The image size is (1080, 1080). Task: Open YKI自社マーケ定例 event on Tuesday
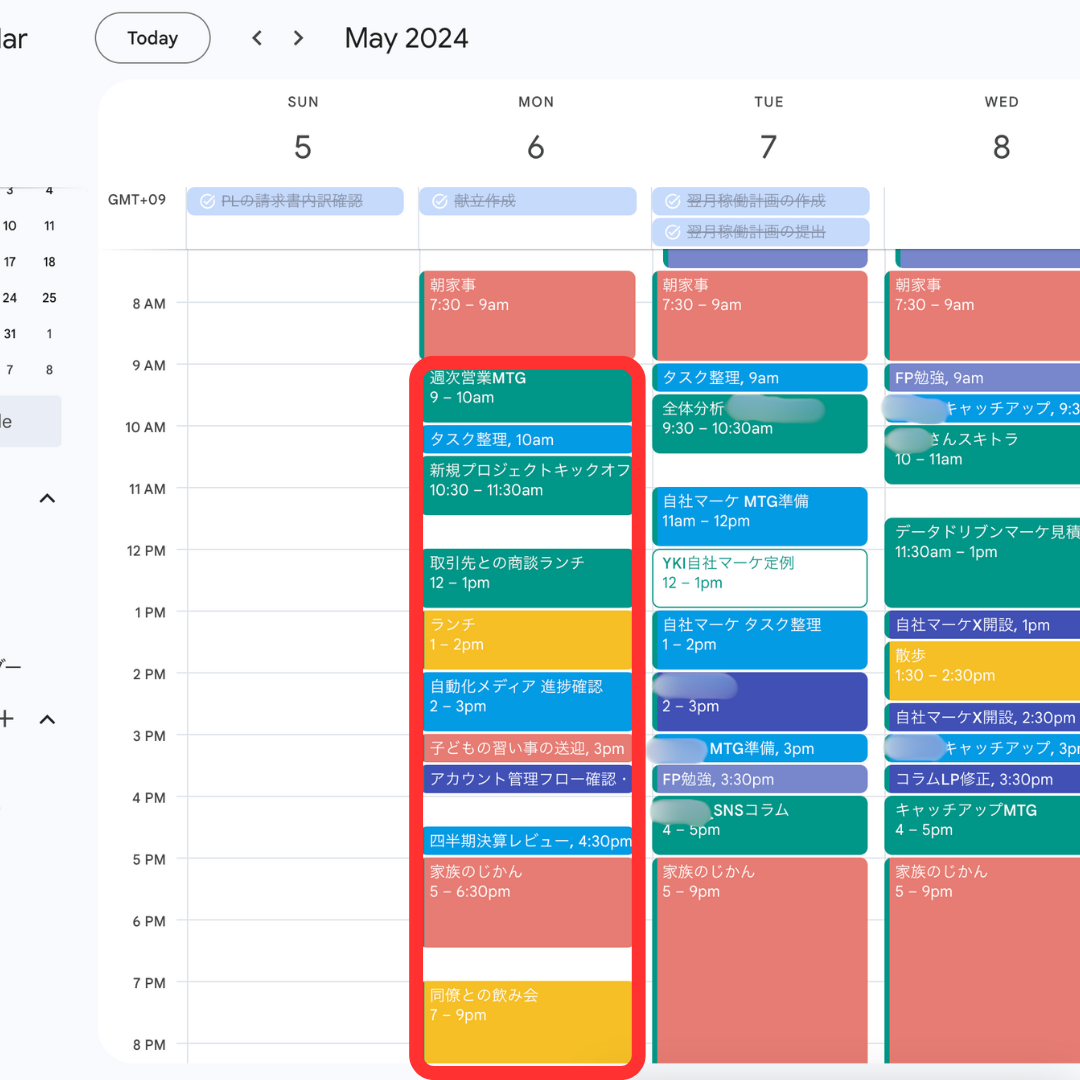click(x=760, y=578)
